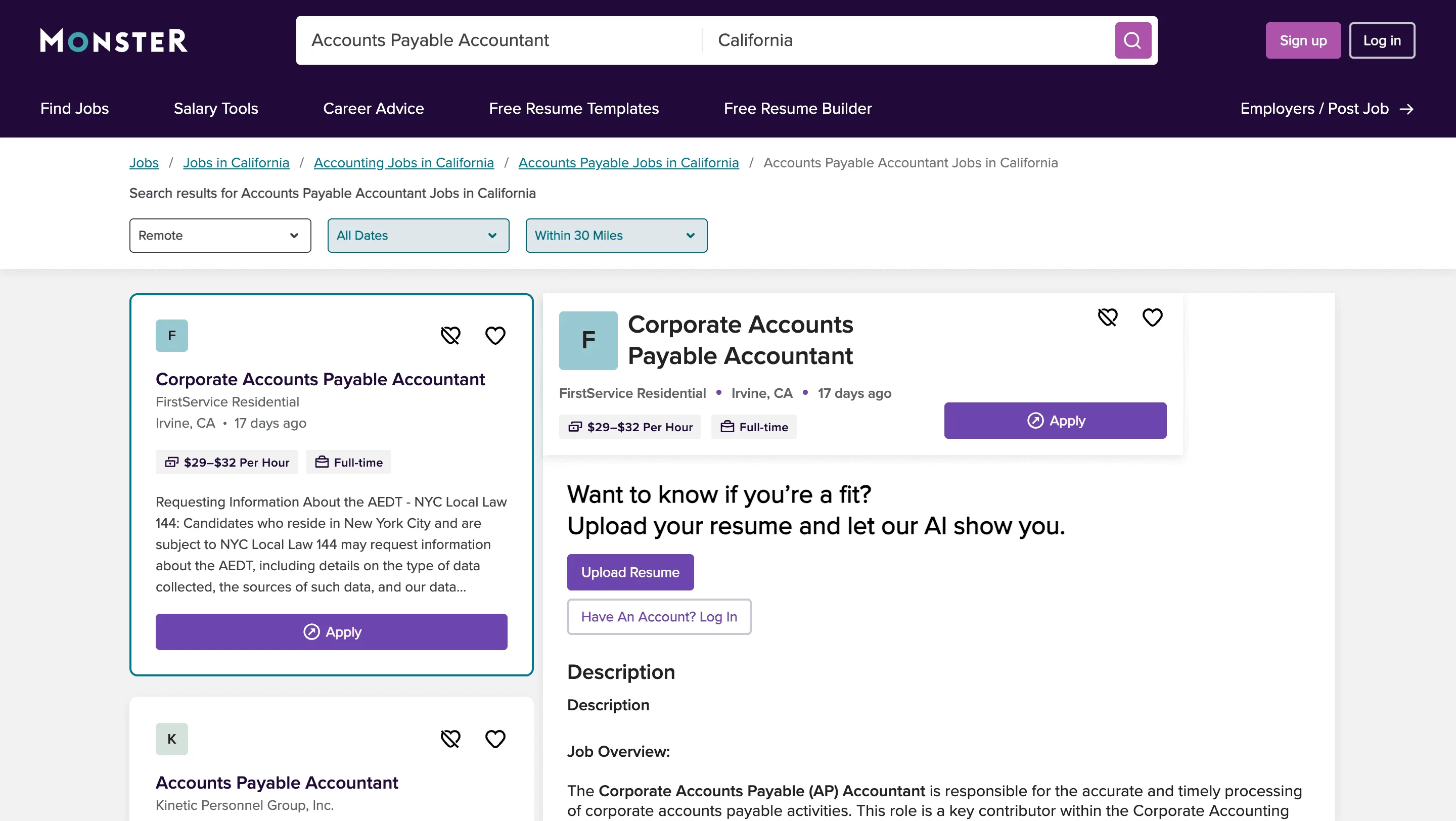Click the Upload Resume button
The width and height of the screenshot is (1456, 821).
pos(630,572)
